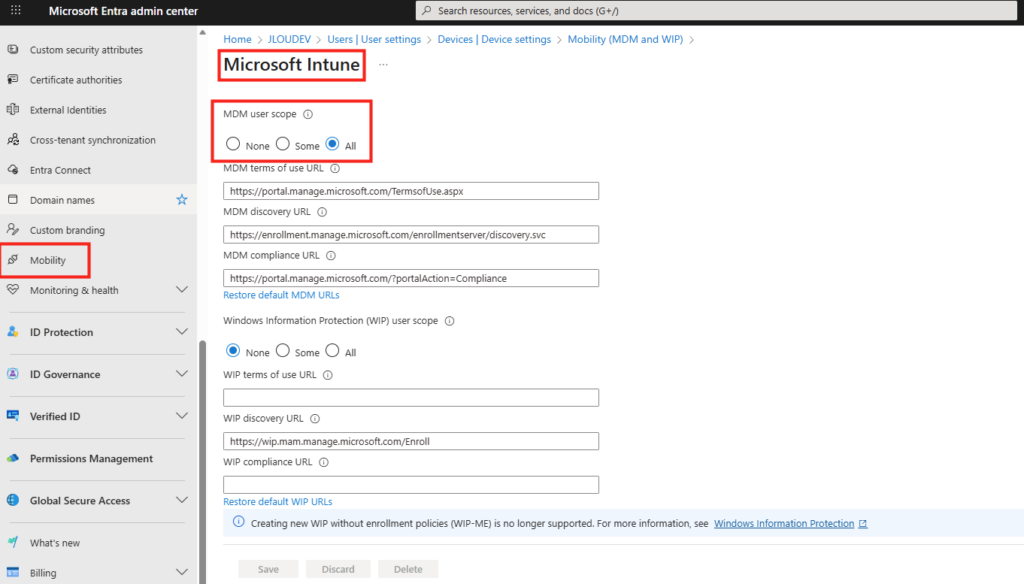The image size is (1024, 584).
Task: Set MDM user scope to Some
Action: click(x=283, y=145)
